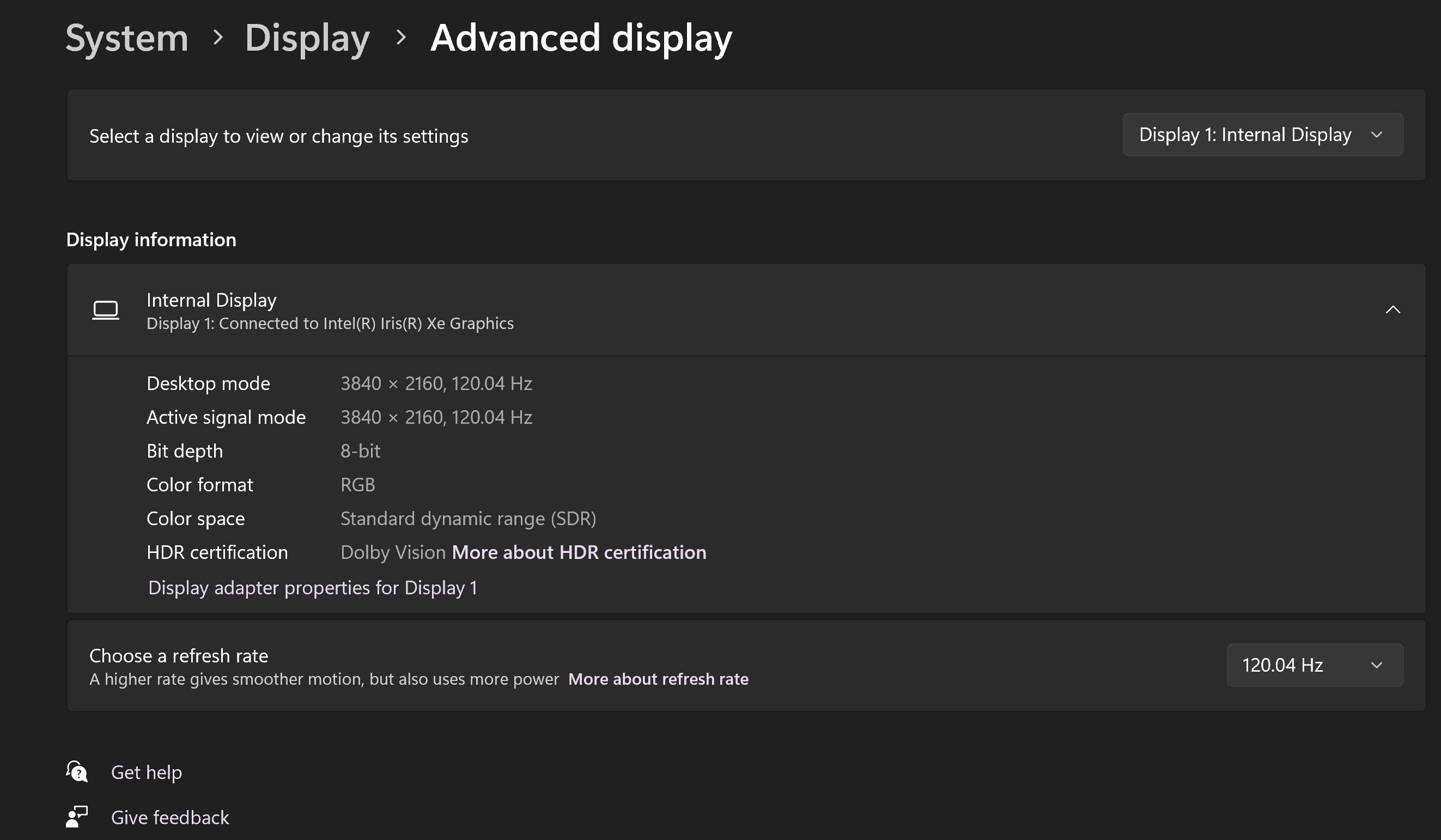Open the Display breadcrumb page
Screen dimensions: 1441x840
(x=307, y=39)
